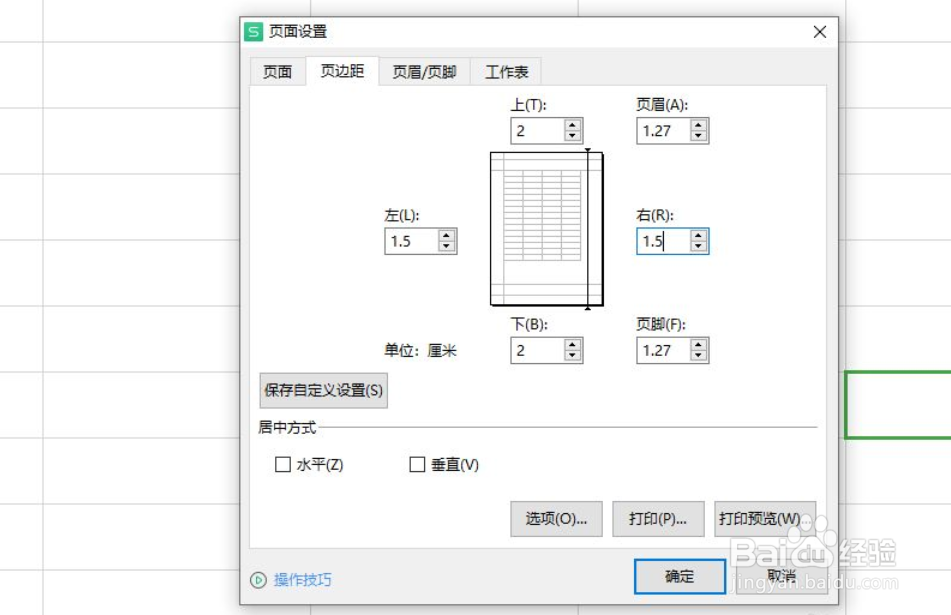Decrease the 下 bottom margin value
This screenshot has height=615, width=951.
(572, 356)
